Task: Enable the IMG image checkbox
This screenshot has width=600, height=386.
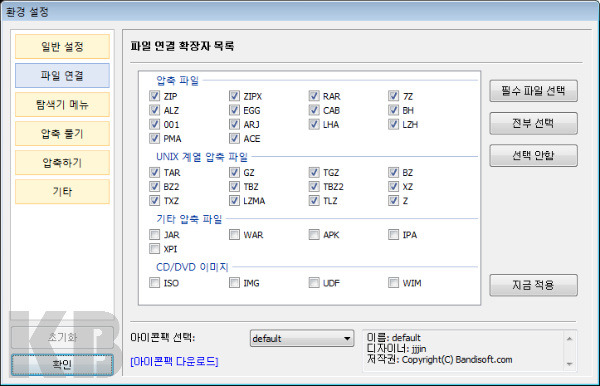Action: 234,283
